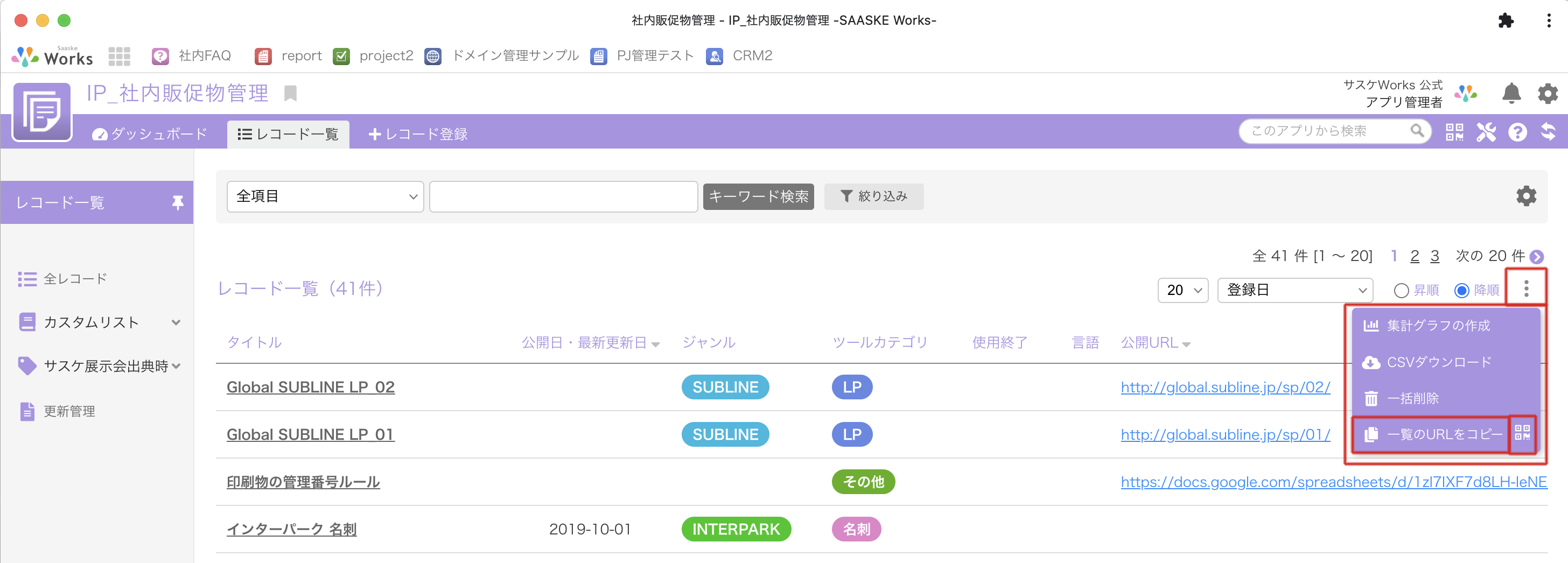Open the report app shortcut
Screen dimensions: 1568x563
tap(288, 56)
